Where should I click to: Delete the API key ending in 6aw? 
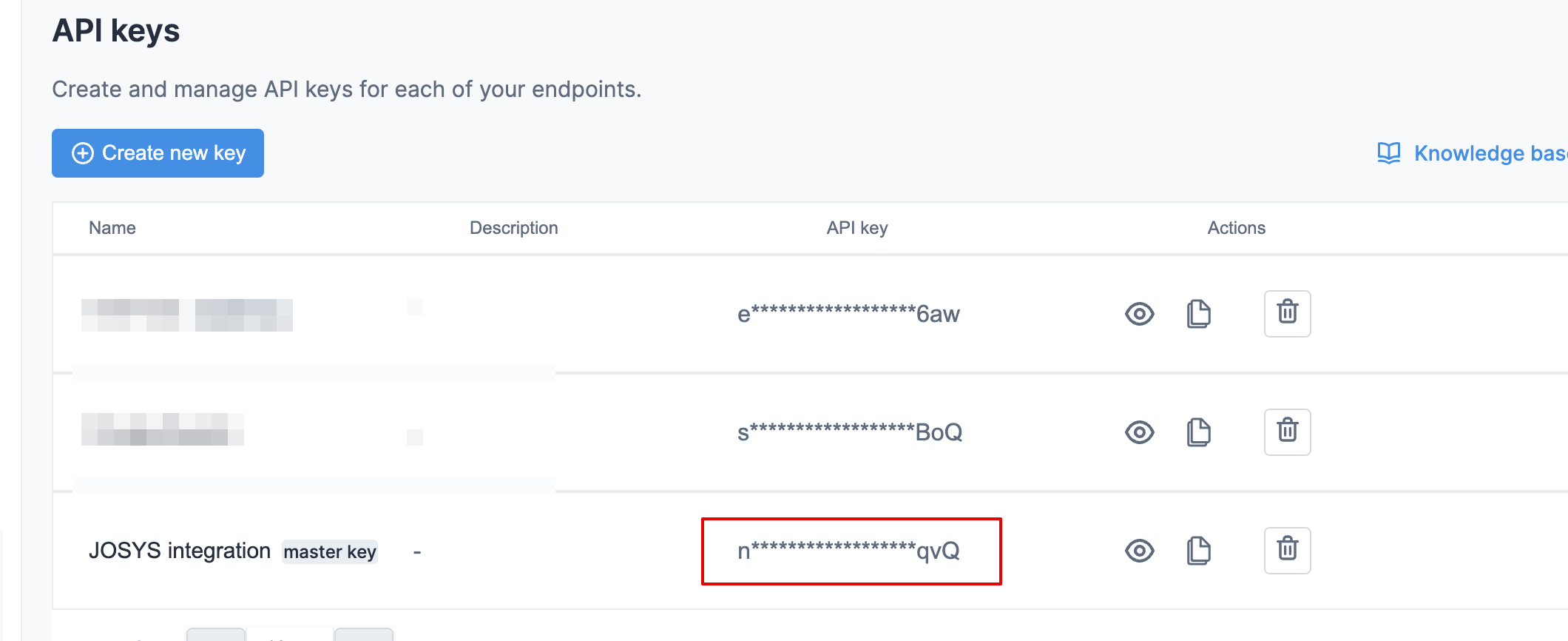coord(1287,313)
